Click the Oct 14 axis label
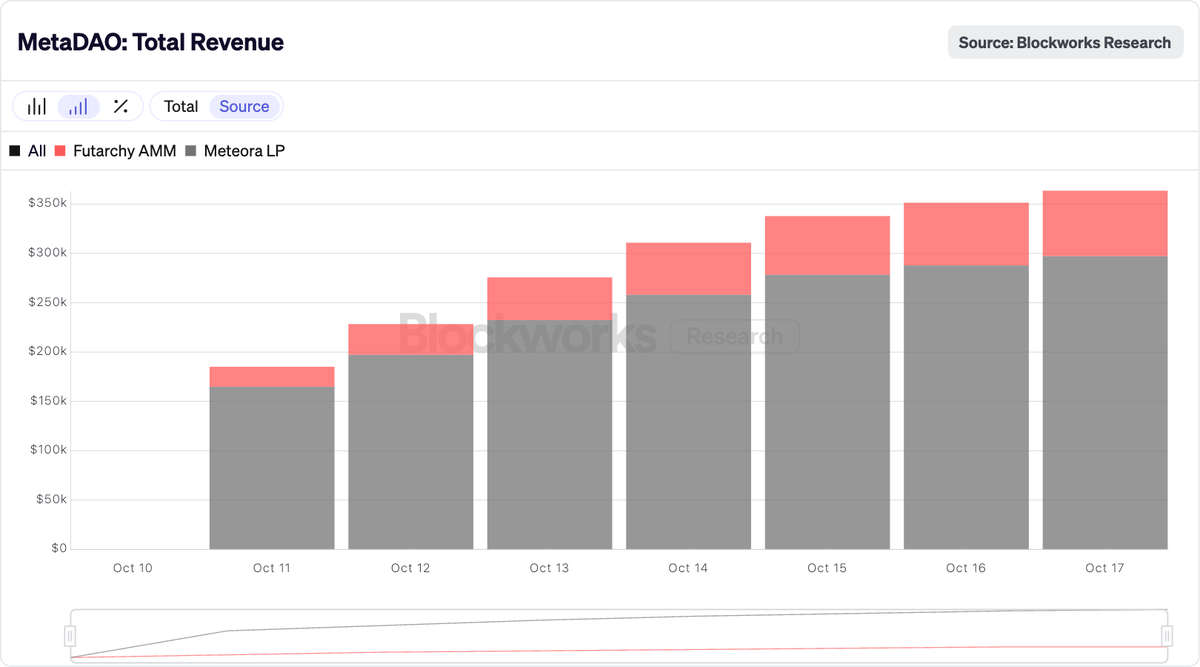 [x=688, y=567]
